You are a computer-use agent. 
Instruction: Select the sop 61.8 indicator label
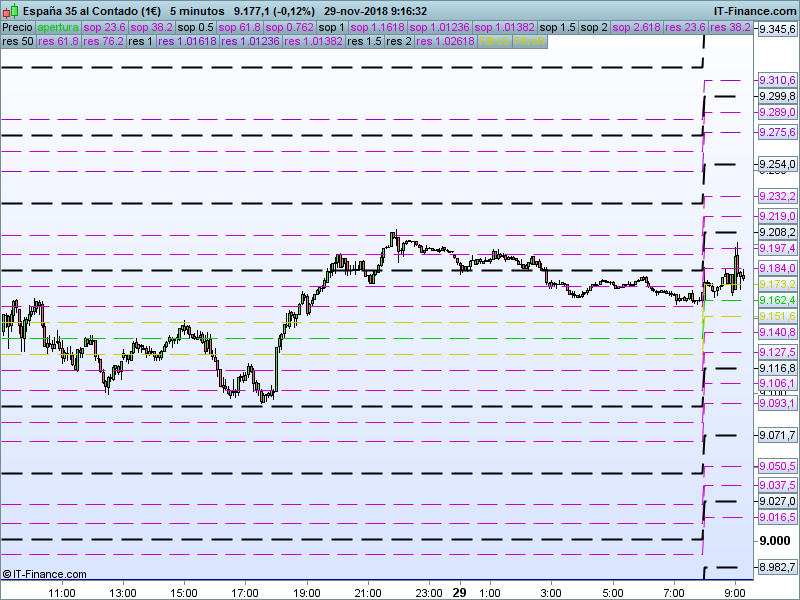pyautogui.click(x=239, y=28)
